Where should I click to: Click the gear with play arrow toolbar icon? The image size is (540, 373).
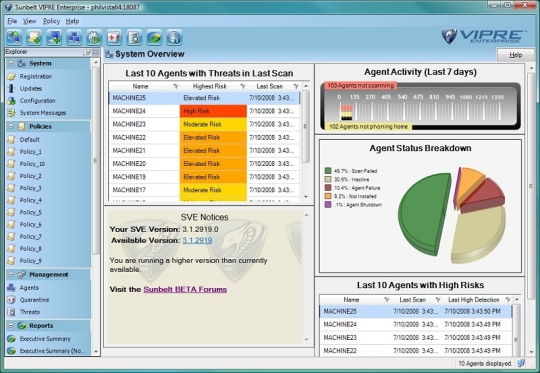[94, 37]
